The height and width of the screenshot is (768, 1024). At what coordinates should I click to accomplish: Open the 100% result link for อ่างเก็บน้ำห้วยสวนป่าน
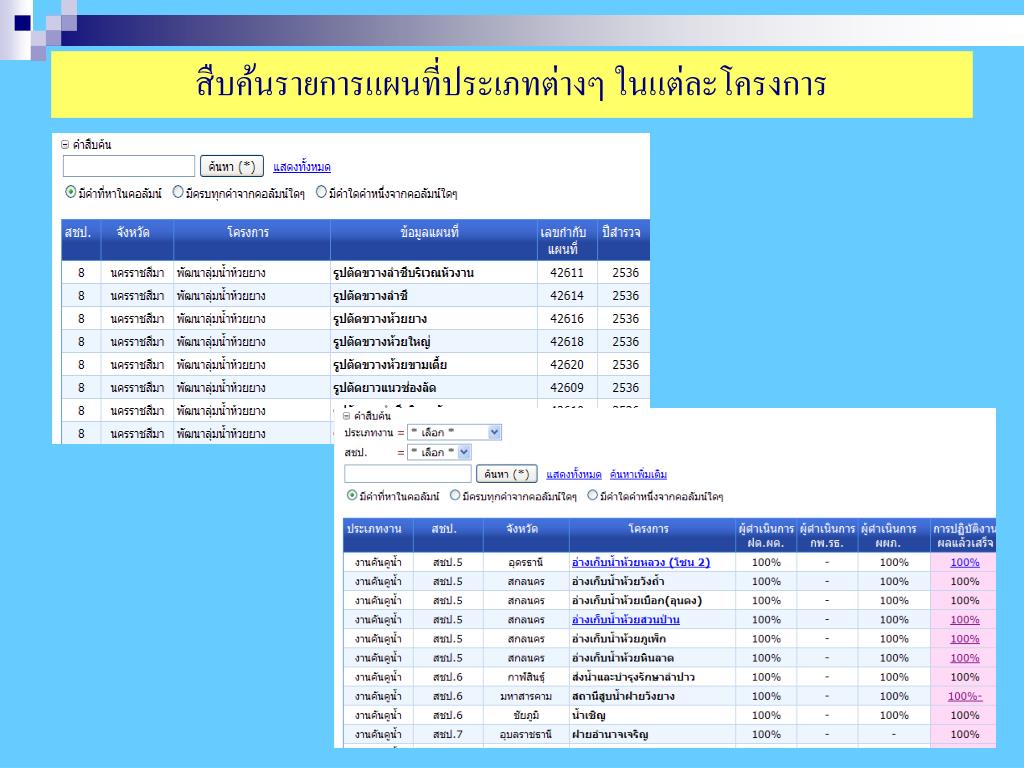tap(965, 620)
